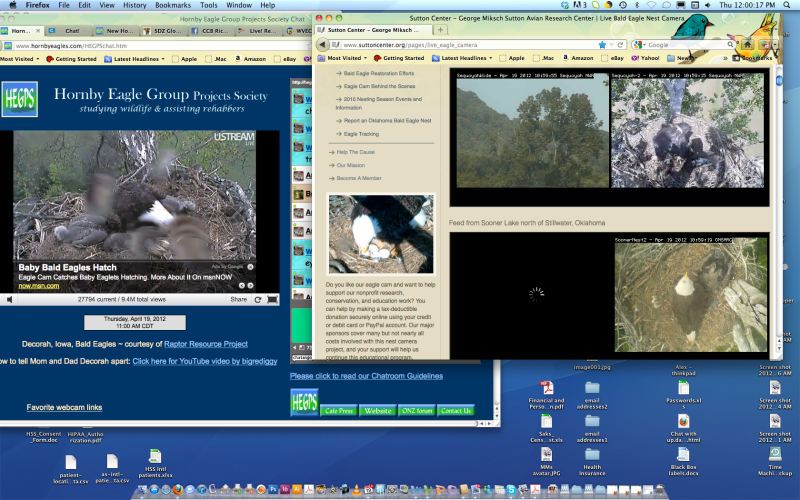The image size is (800, 500).
Task: Open now.msn.com ad link
Action: pyautogui.click(x=39, y=286)
